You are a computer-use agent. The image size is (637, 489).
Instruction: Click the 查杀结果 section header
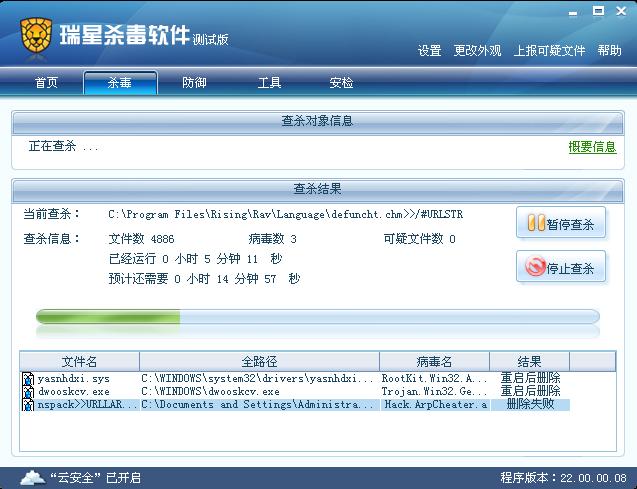pyautogui.click(x=317, y=189)
